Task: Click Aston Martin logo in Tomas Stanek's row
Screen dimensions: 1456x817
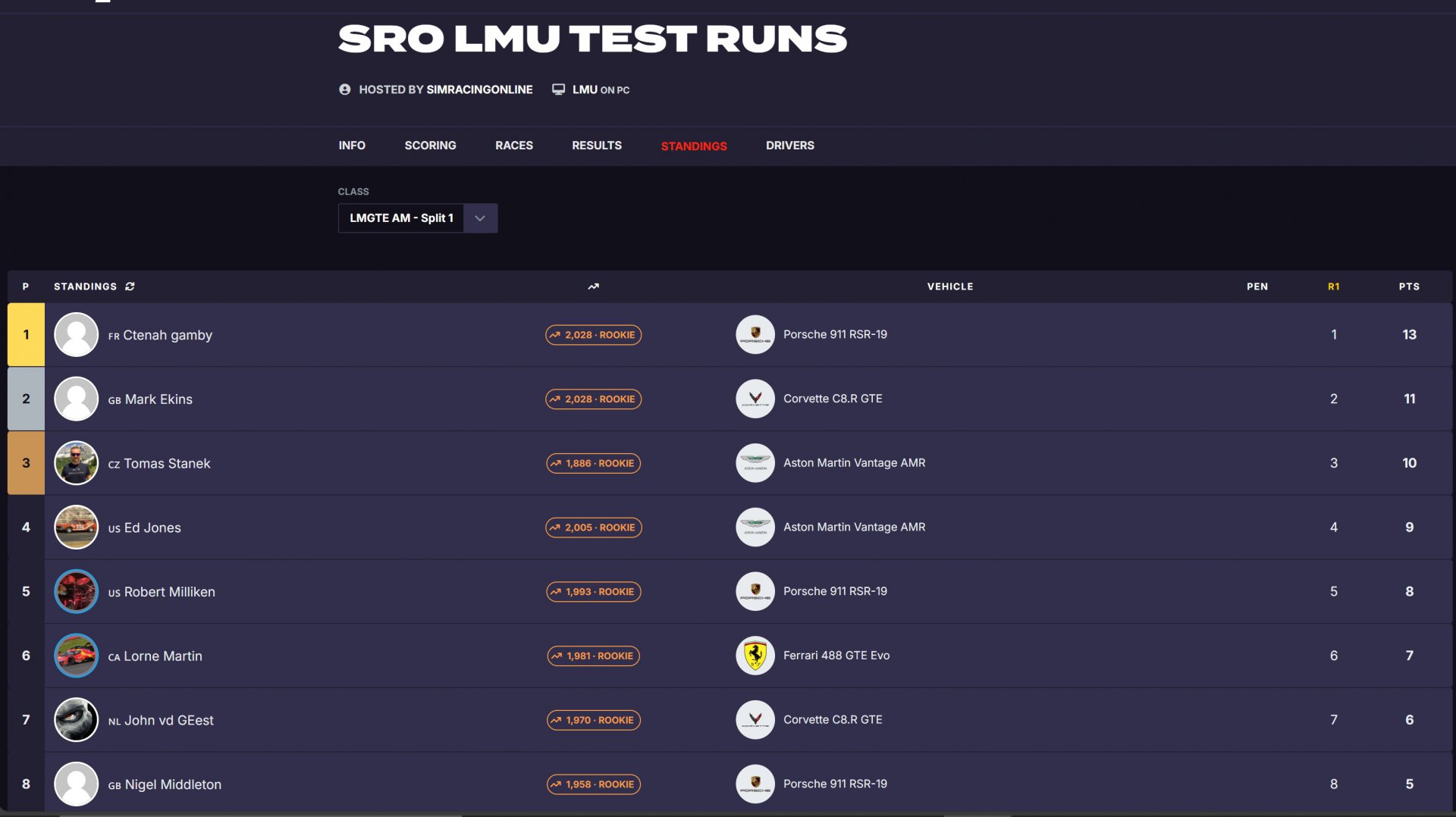Action: point(755,463)
